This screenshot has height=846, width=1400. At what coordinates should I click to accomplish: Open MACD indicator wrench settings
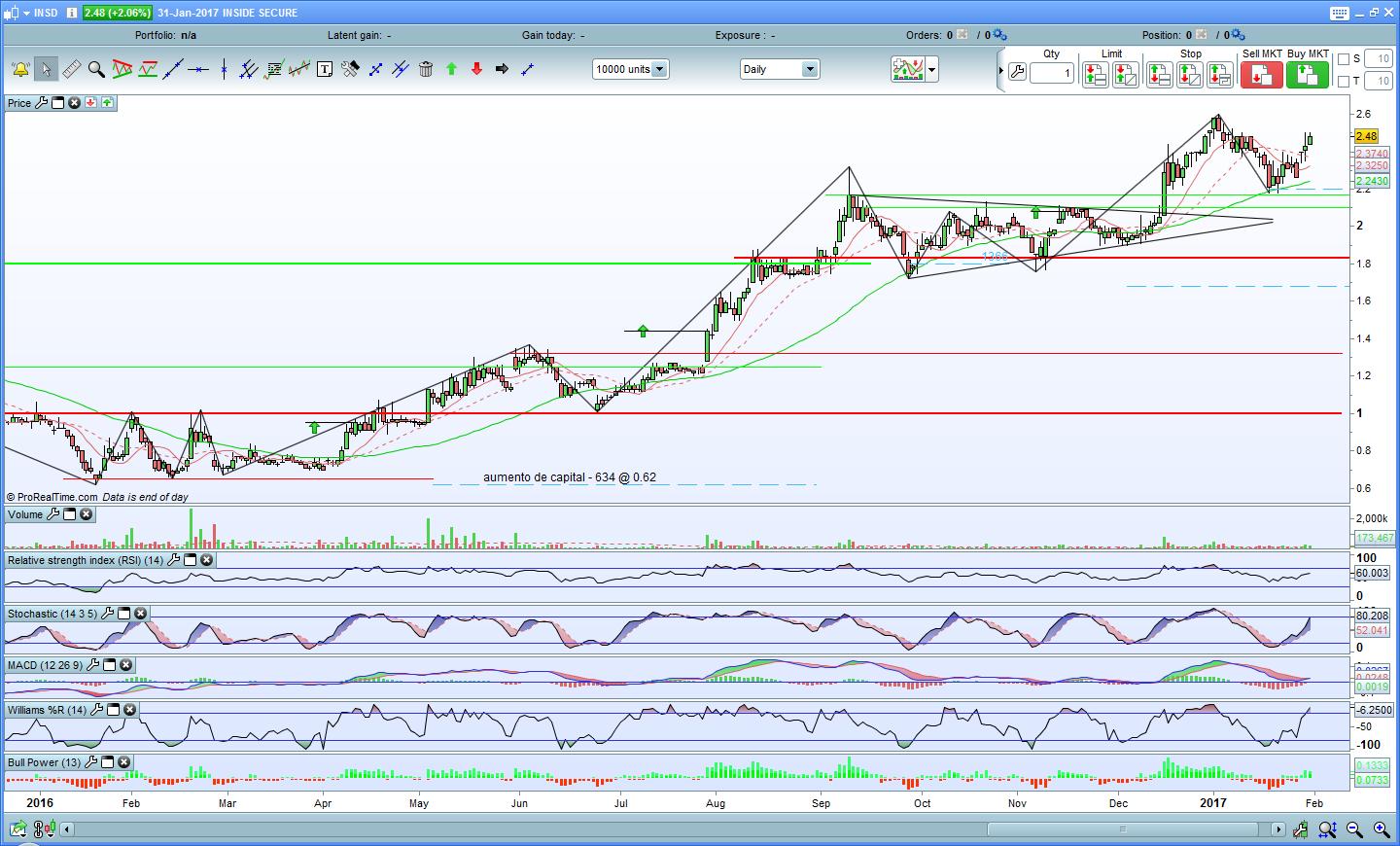(x=92, y=665)
